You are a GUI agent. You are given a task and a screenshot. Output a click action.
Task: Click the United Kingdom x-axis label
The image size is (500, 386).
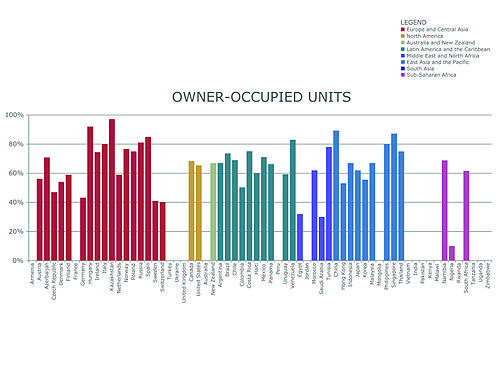pos(184,283)
